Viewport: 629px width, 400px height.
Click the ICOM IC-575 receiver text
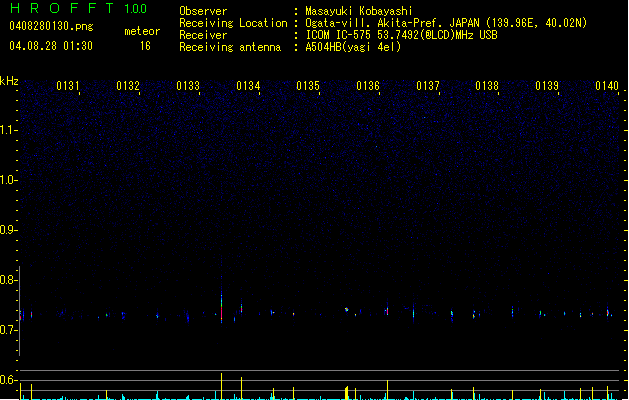[x=401, y=35]
